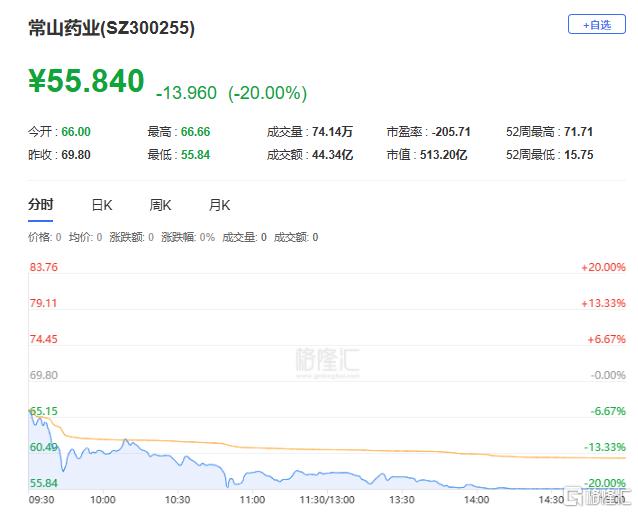Click the 79.11 y-axis label
This screenshot has width=638, height=513.
click(x=43, y=303)
